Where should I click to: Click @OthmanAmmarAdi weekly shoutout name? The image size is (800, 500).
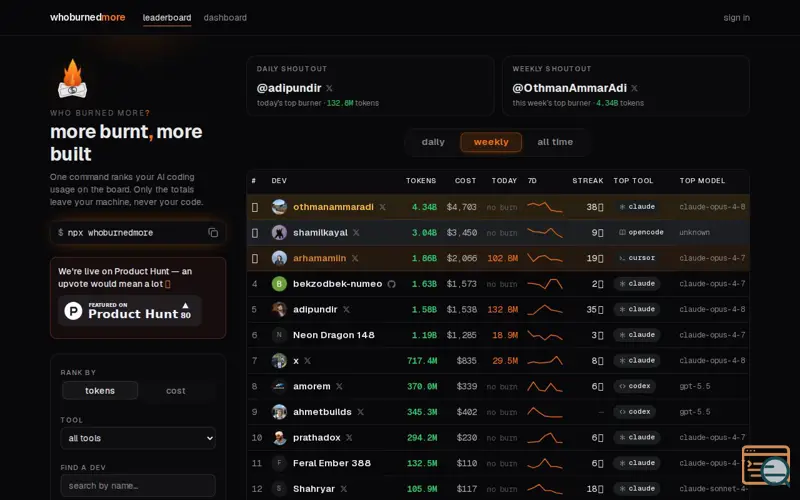pos(569,88)
